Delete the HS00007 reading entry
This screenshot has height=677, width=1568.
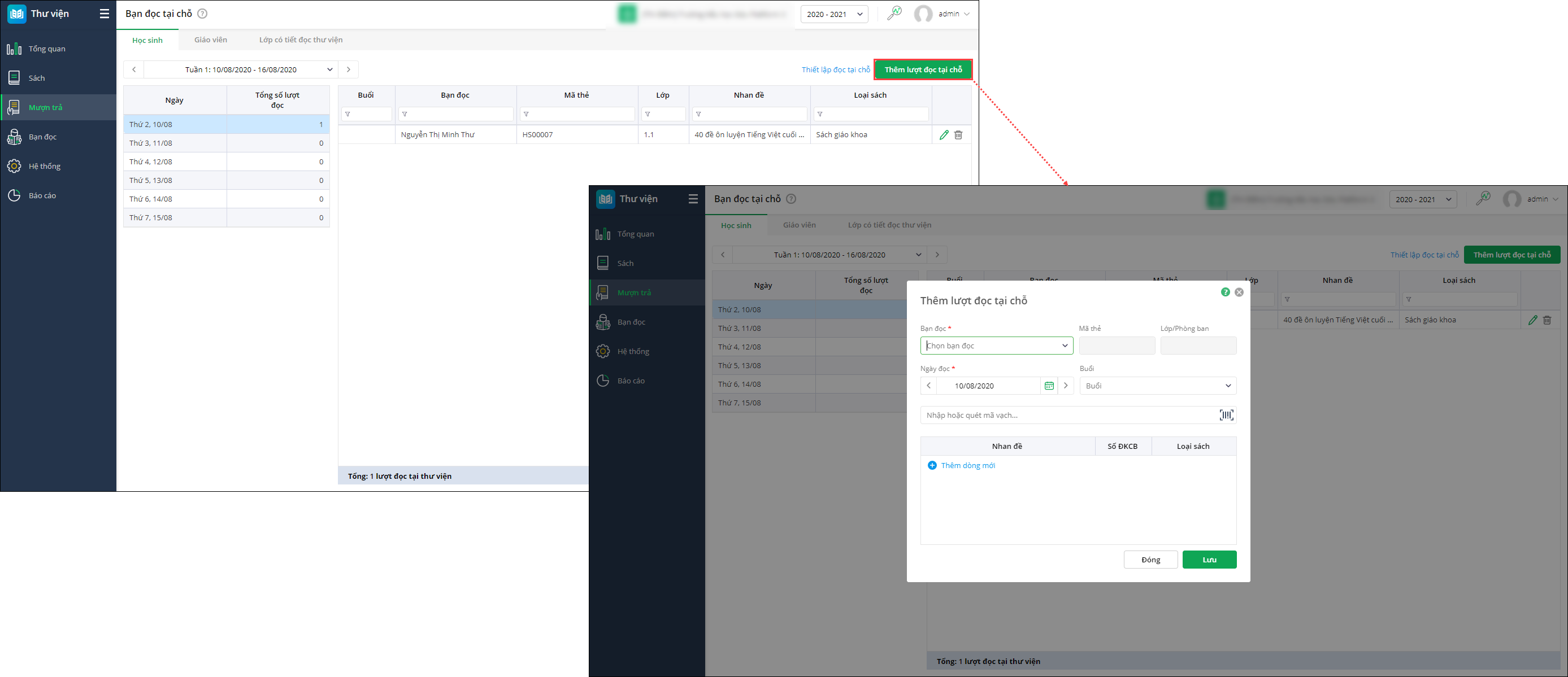pos(958,134)
